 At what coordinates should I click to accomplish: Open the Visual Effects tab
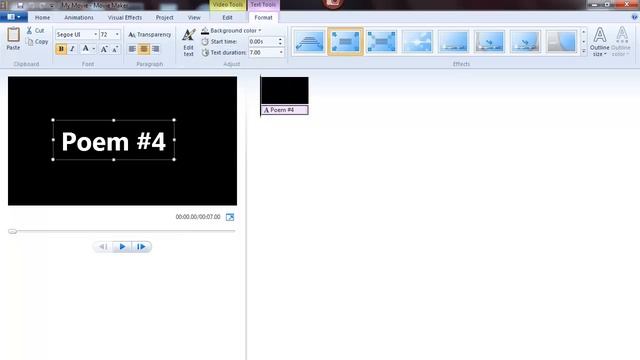pos(125,18)
